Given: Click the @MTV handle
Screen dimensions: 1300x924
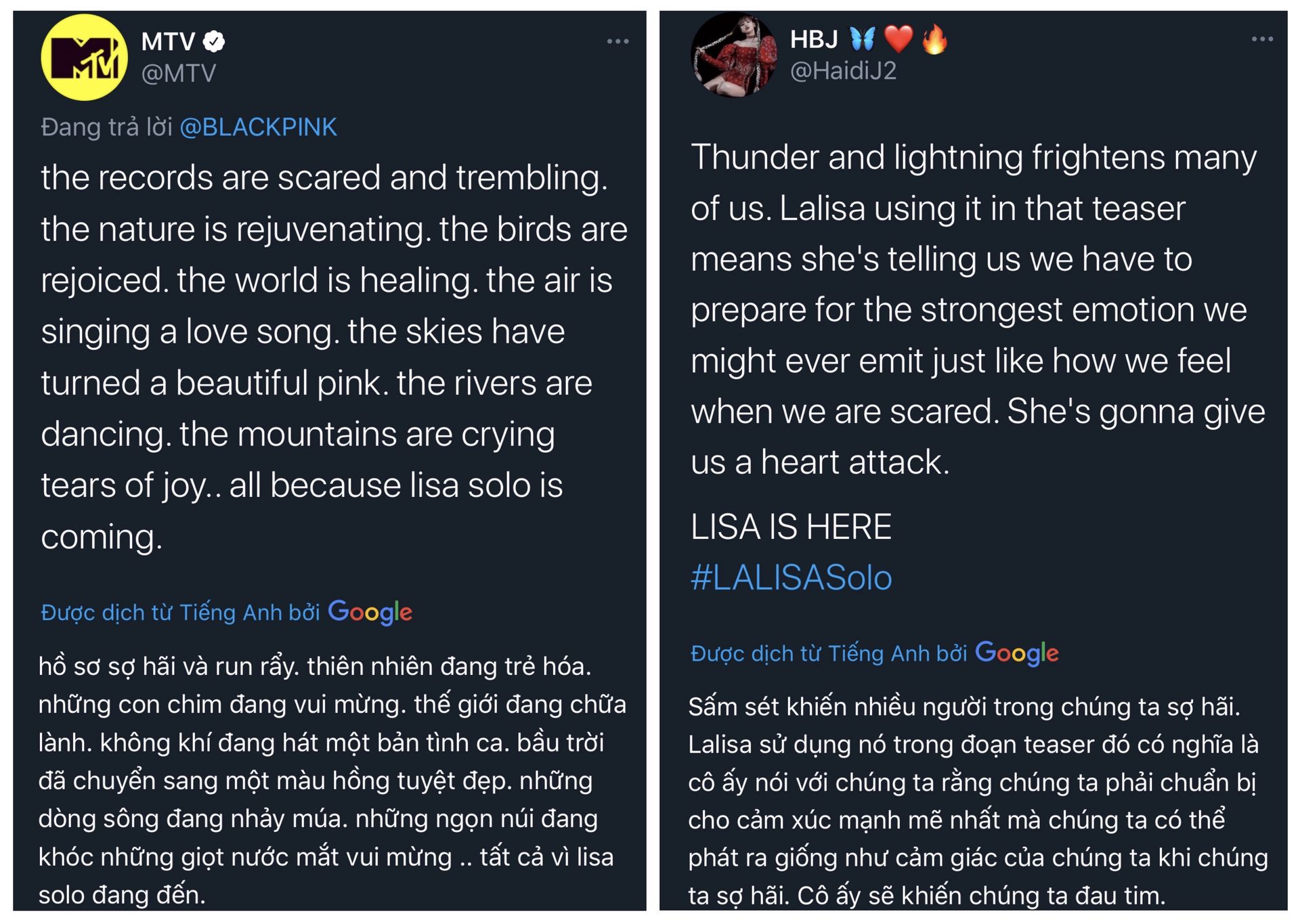Looking at the screenshot, I should pyautogui.click(x=179, y=73).
